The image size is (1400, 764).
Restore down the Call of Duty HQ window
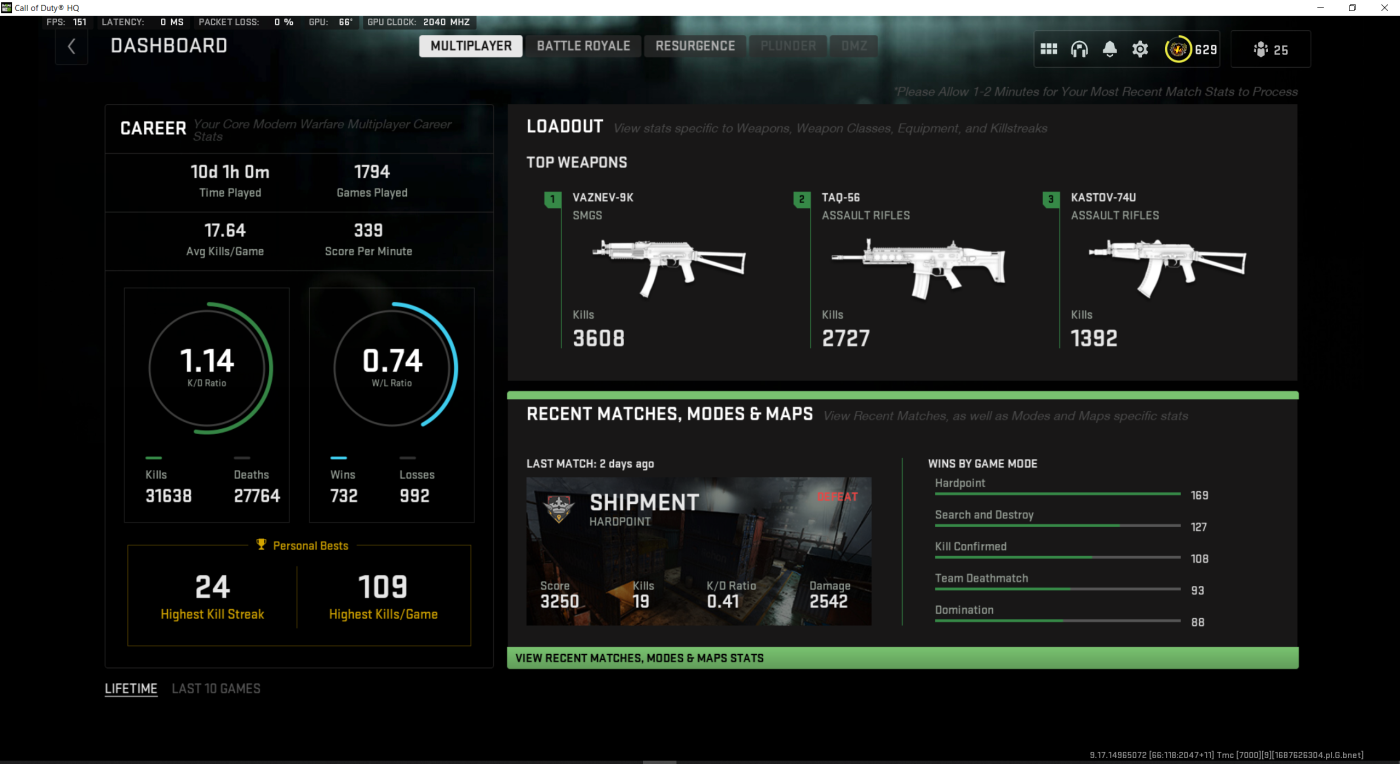click(1352, 7)
